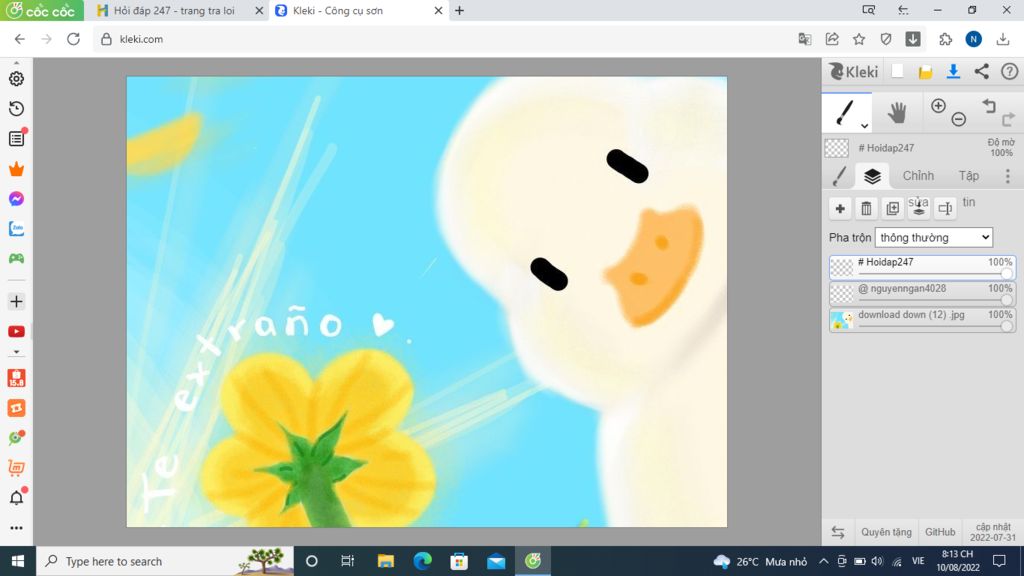Open an image file in Kleki

(925, 72)
